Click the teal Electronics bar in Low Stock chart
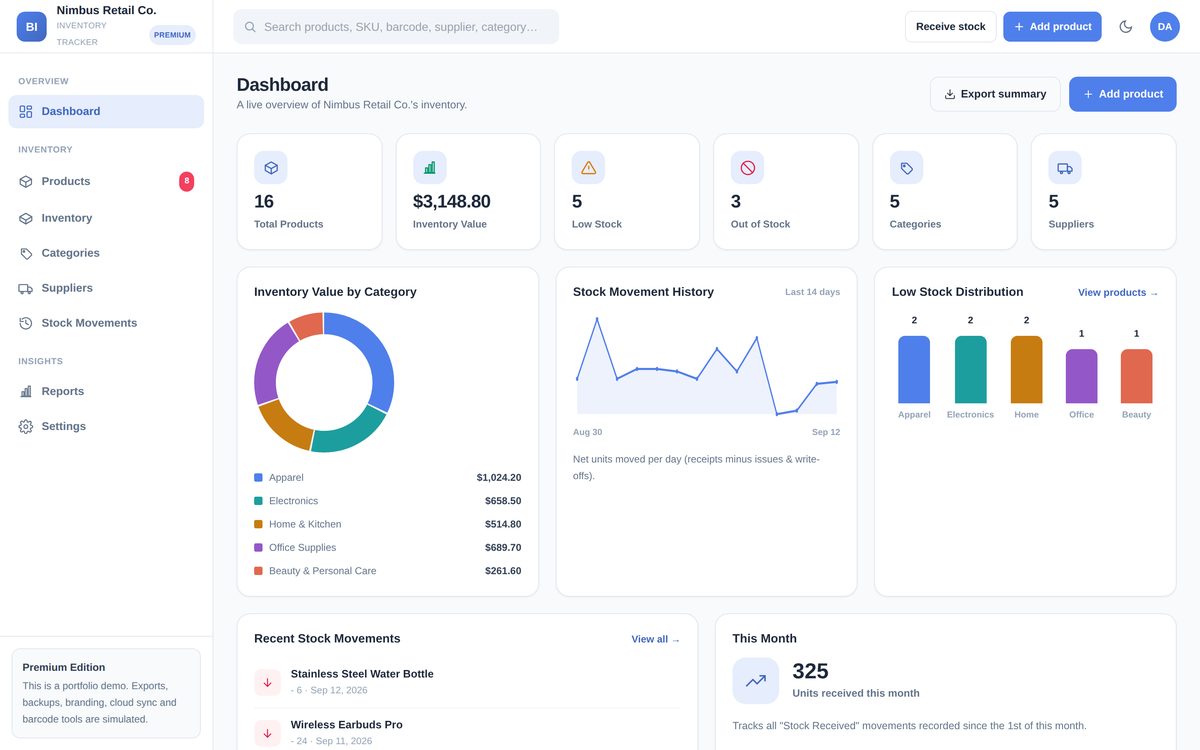The image size is (1200, 750). coord(971,370)
